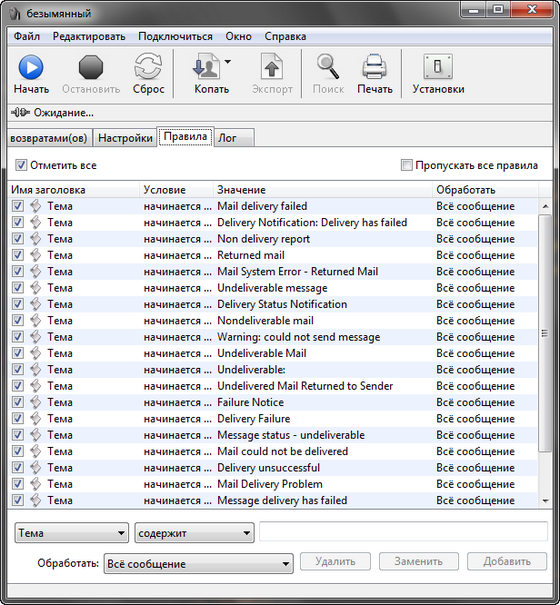Click the Поиск magnifier icon
Viewport: 560px width, 605px height.
click(328, 67)
